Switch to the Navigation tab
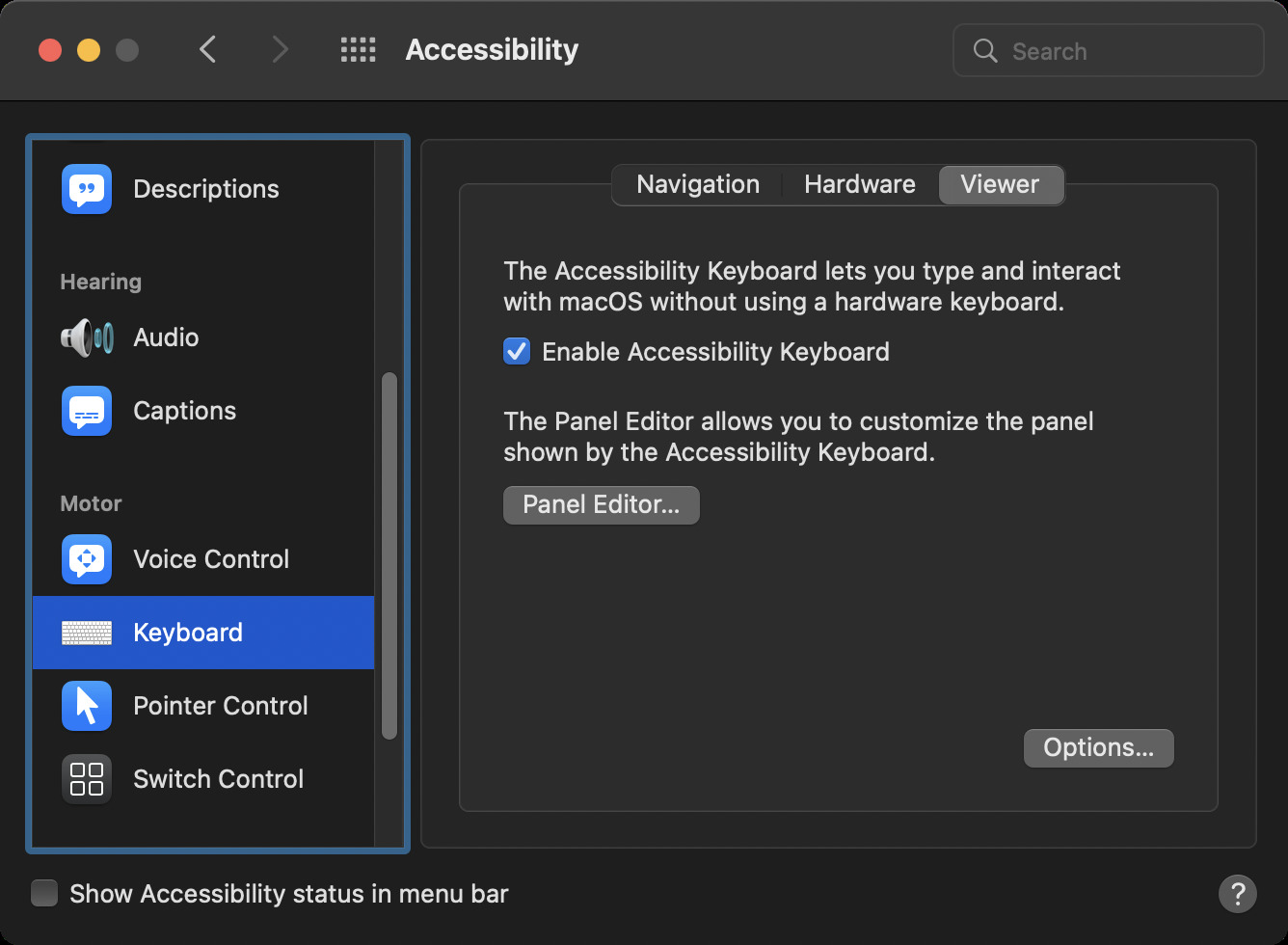Viewport: 1288px width, 945px height. tap(698, 184)
